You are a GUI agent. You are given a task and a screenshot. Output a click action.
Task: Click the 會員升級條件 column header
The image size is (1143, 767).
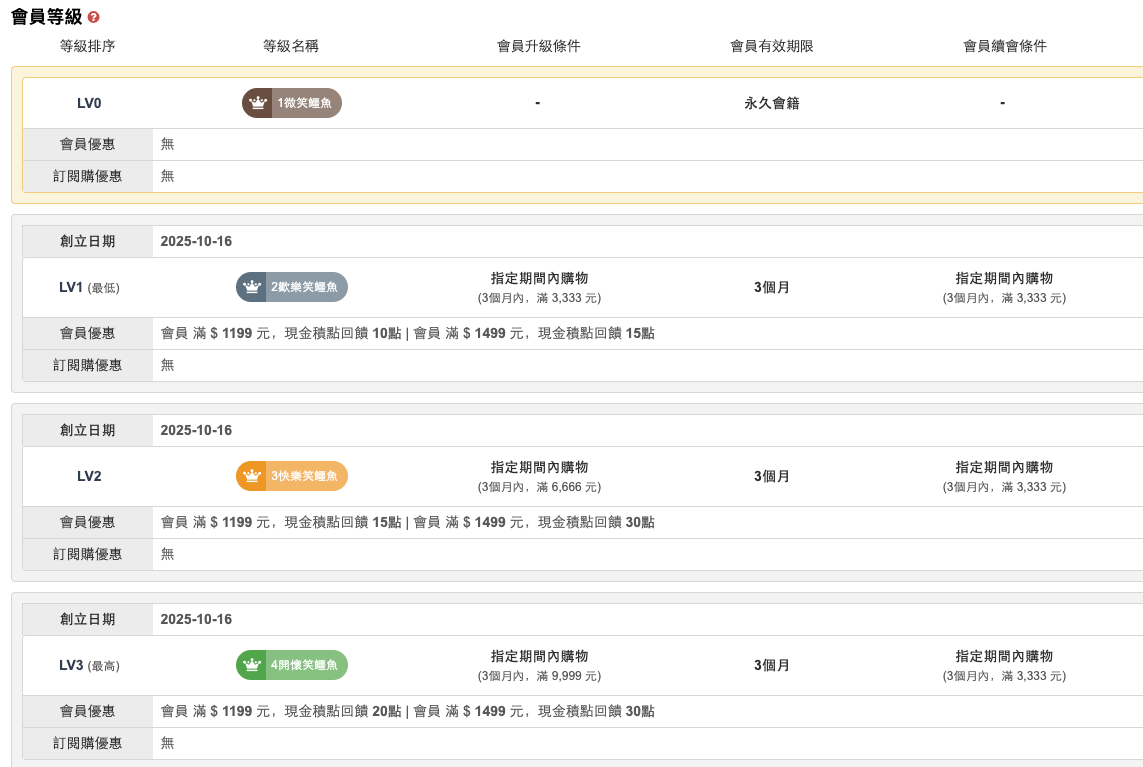pyautogui.click(x=538, y=46)
